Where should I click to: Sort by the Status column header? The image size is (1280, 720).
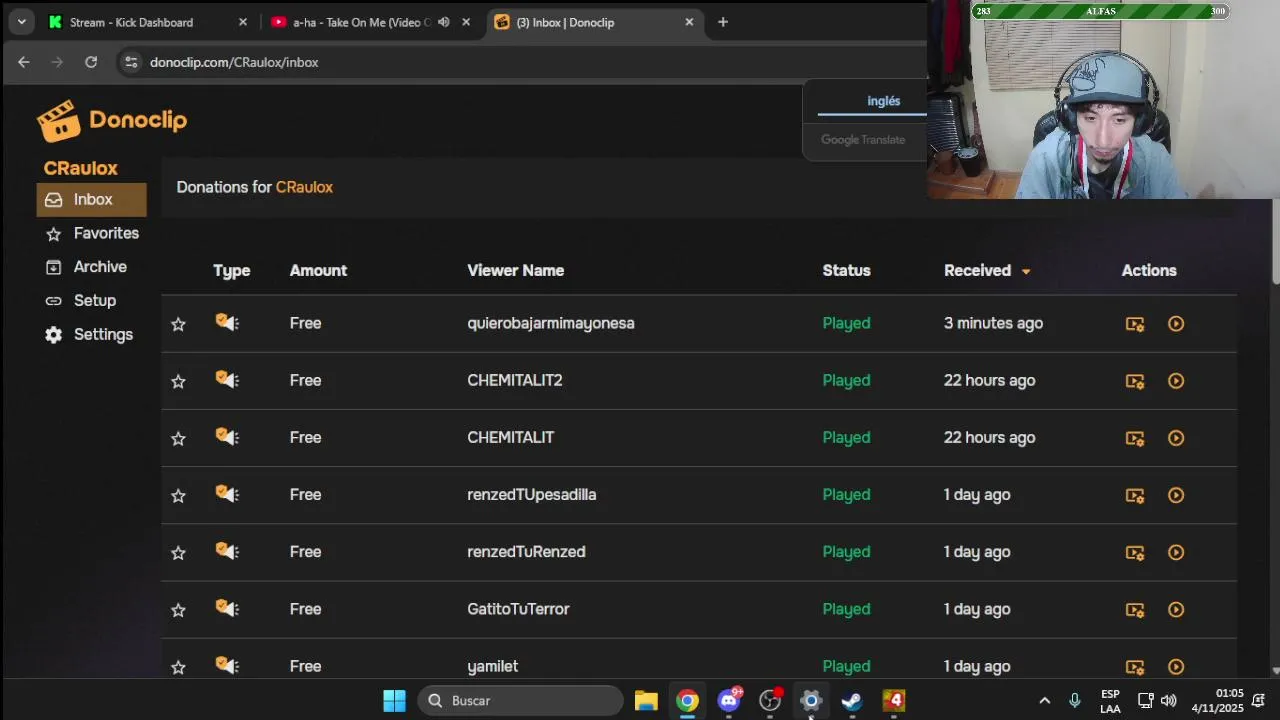click(x=846, y=271)
